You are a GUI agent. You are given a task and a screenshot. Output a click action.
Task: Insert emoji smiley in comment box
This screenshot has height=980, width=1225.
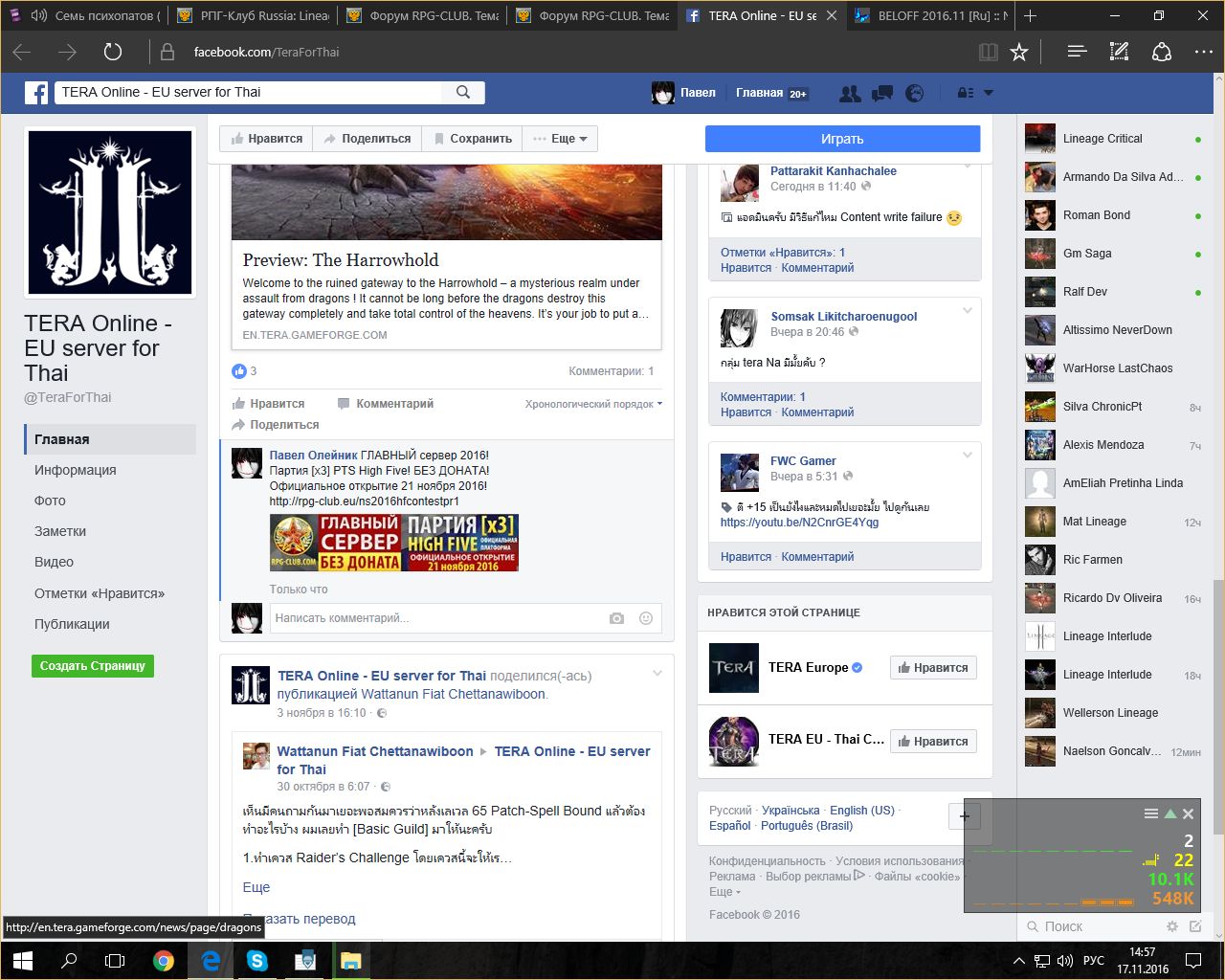646,618
